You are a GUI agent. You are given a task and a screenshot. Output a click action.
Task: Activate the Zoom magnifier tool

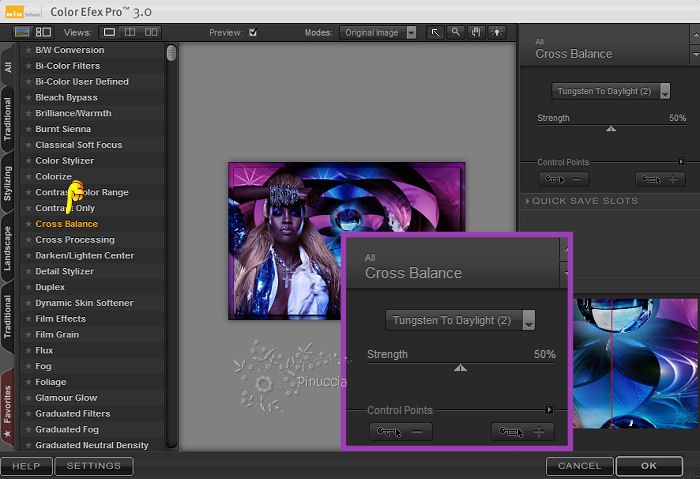(455, 33)
